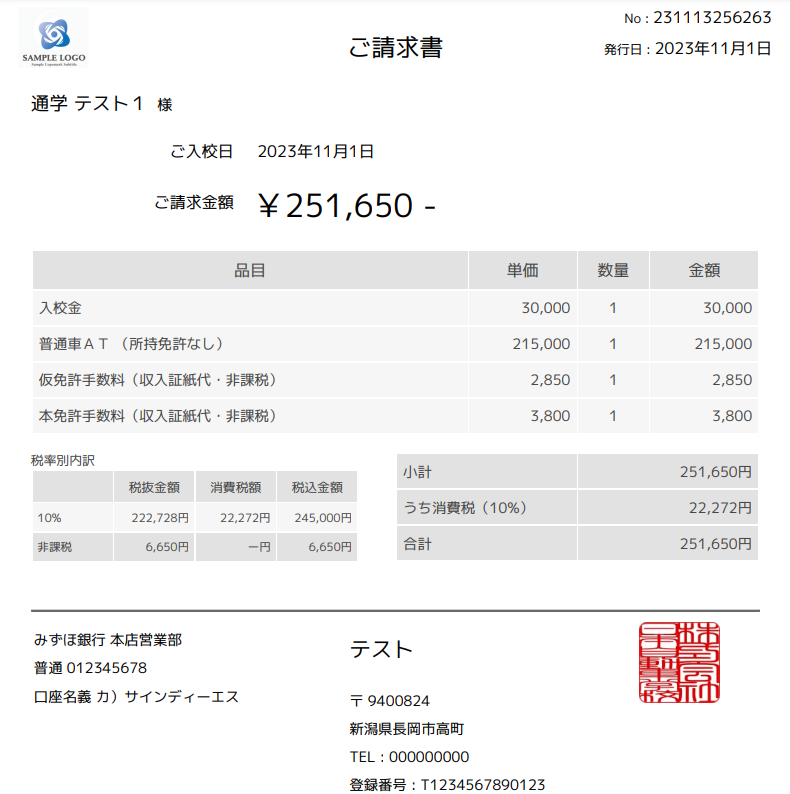The image size is (790, 794).
Task: Click the total billed amount ￥251,650
Action: [x=345, y=205]
